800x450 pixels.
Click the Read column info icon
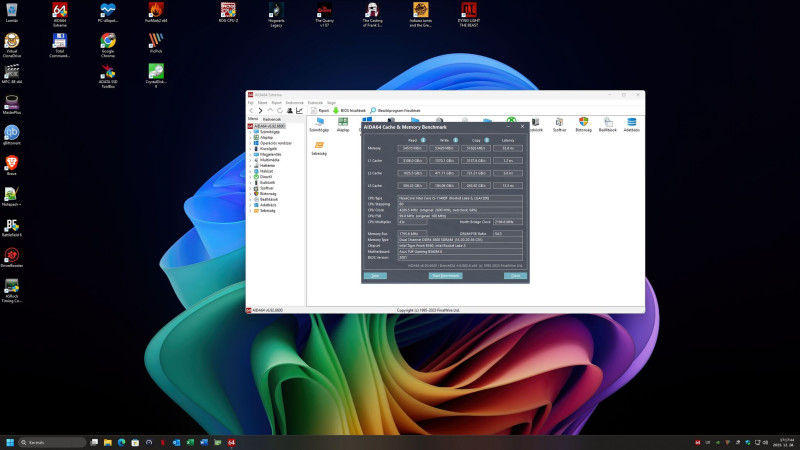(x=423, y=140)
